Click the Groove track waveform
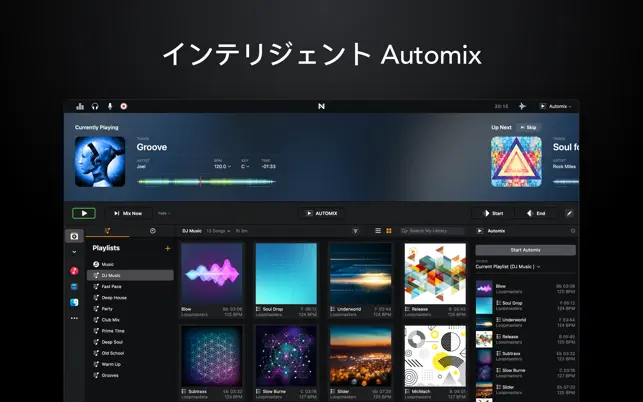The width and height of the screenshot is (643, 402). point(206,182)
